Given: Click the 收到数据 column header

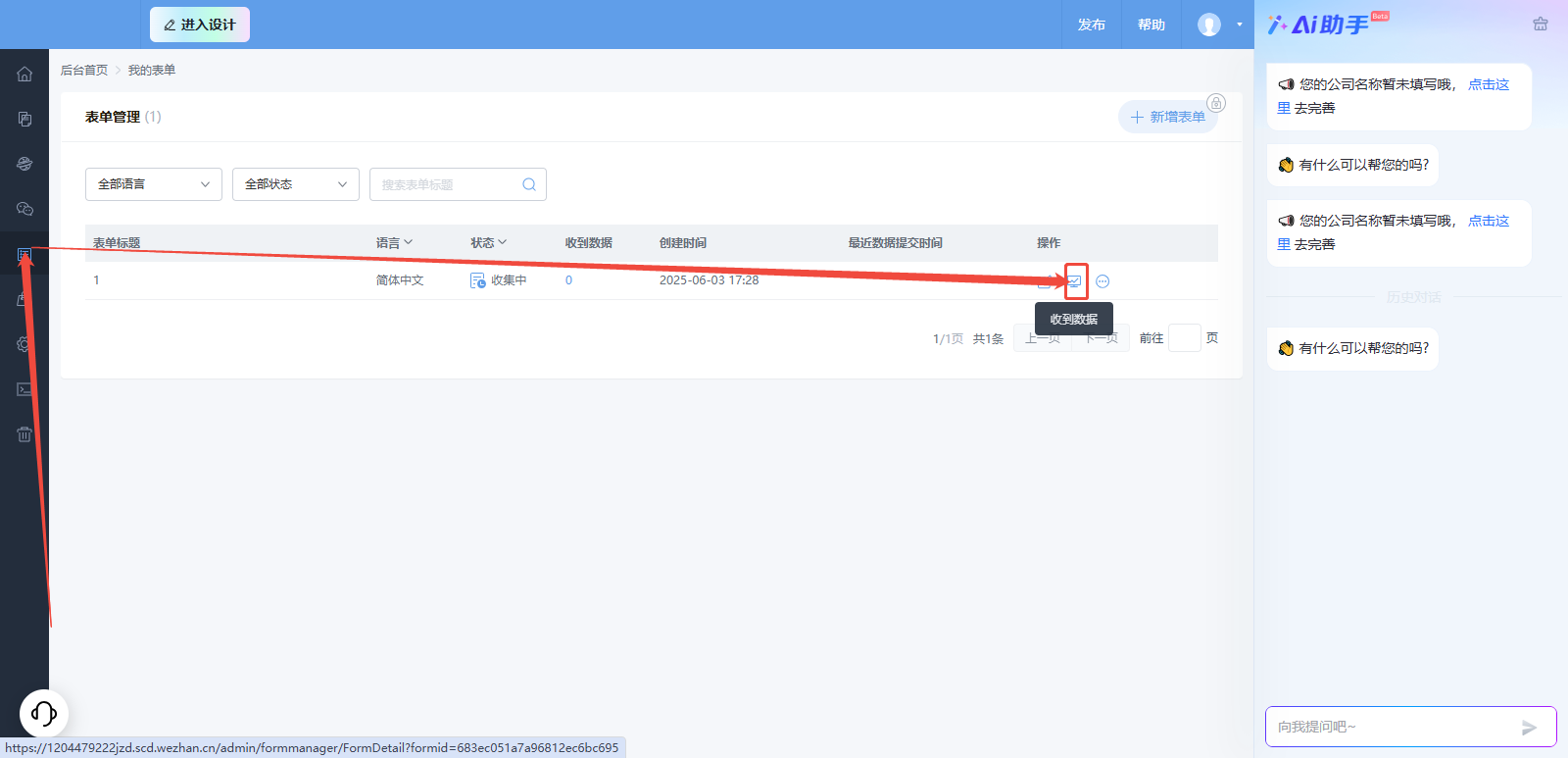Looking at the screenshot, I should [x=589, y=243].
